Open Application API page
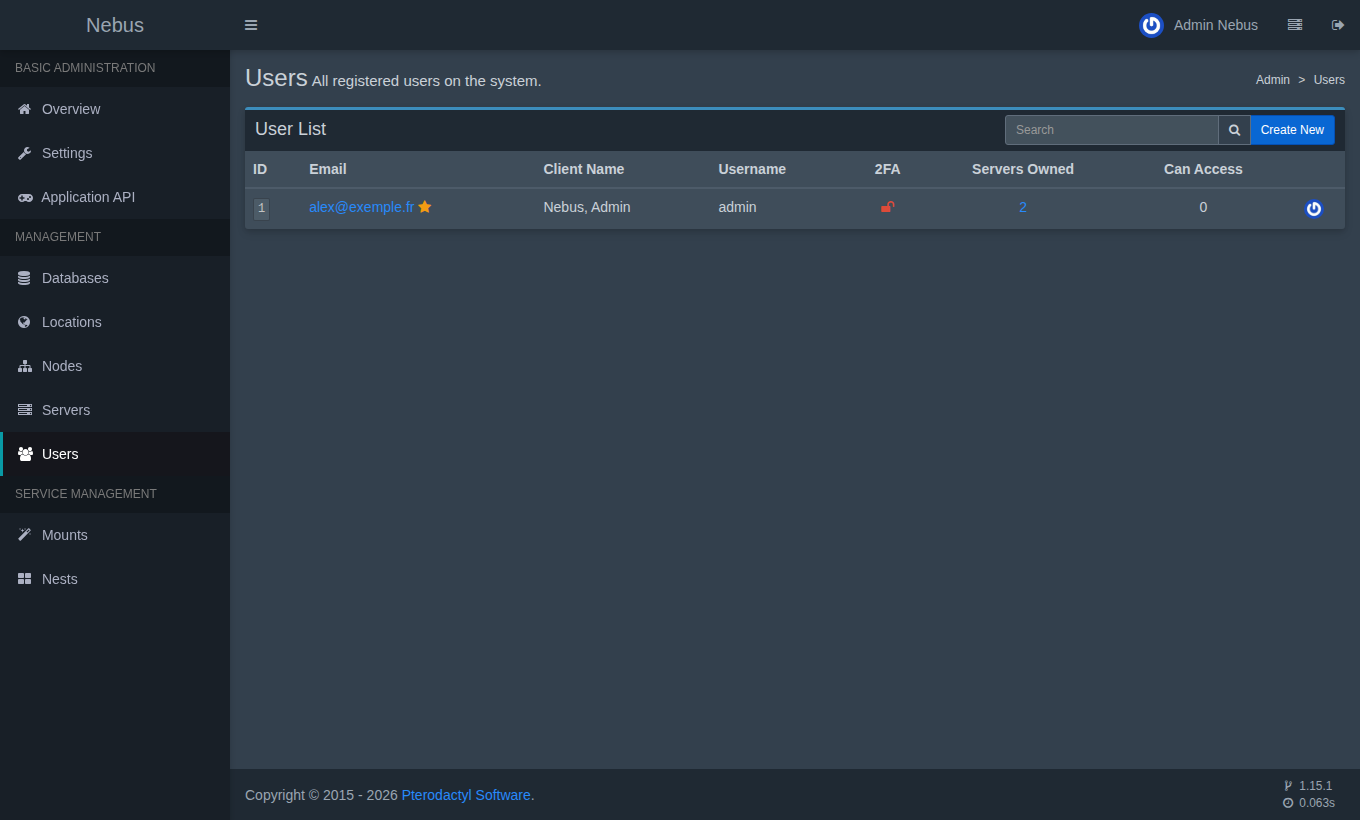 [115, 197]
